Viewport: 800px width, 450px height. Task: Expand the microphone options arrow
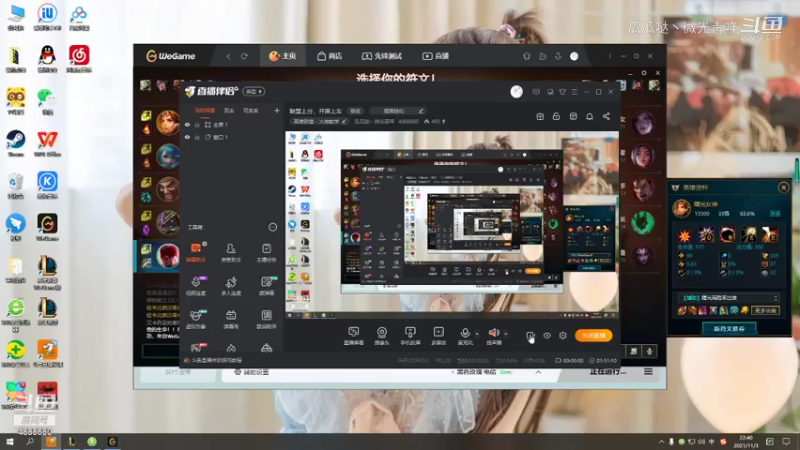coord(477,334)
